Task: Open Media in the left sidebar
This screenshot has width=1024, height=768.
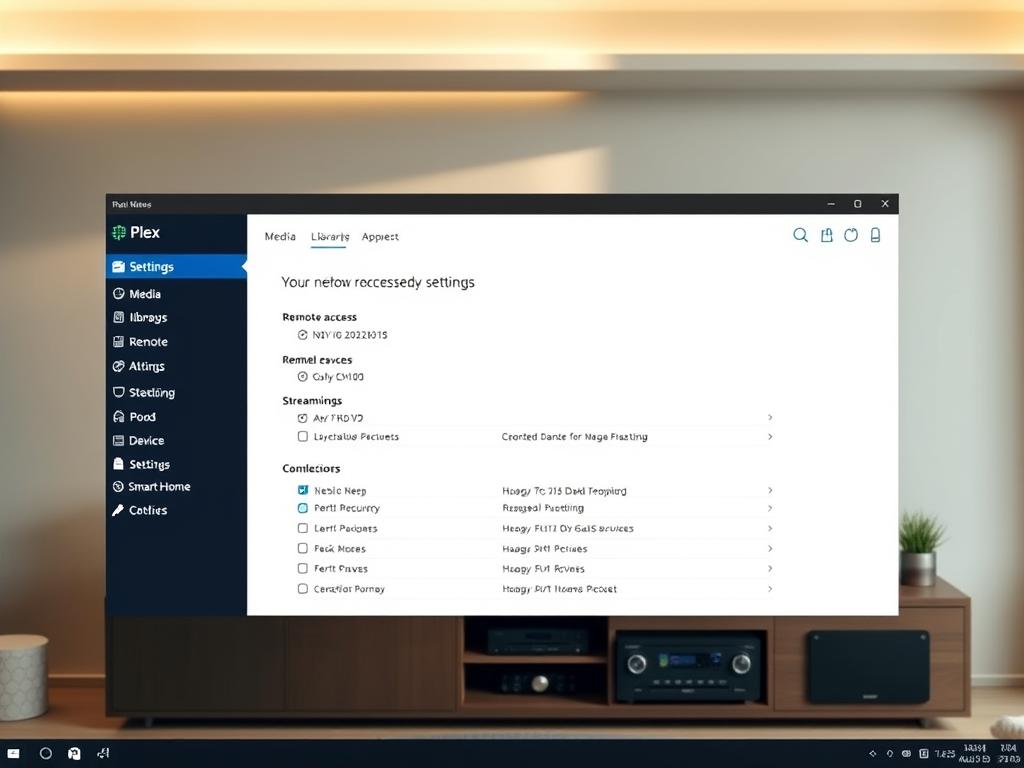Action: 136,294
